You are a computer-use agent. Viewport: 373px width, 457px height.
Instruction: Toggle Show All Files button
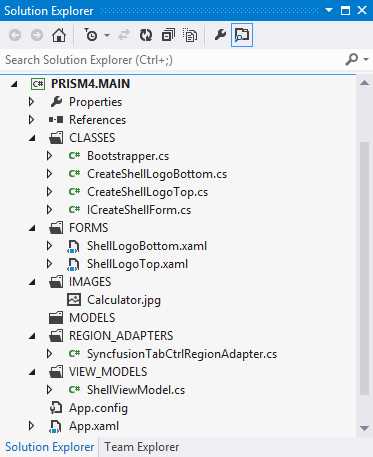[190, 35]
